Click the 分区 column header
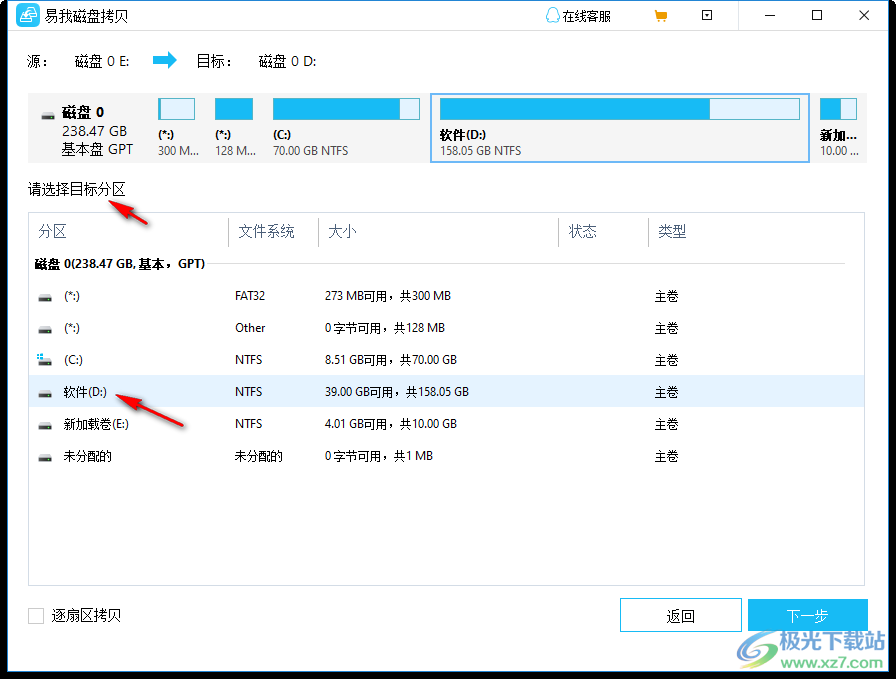The image size is (896, 679). coord(52,231)
